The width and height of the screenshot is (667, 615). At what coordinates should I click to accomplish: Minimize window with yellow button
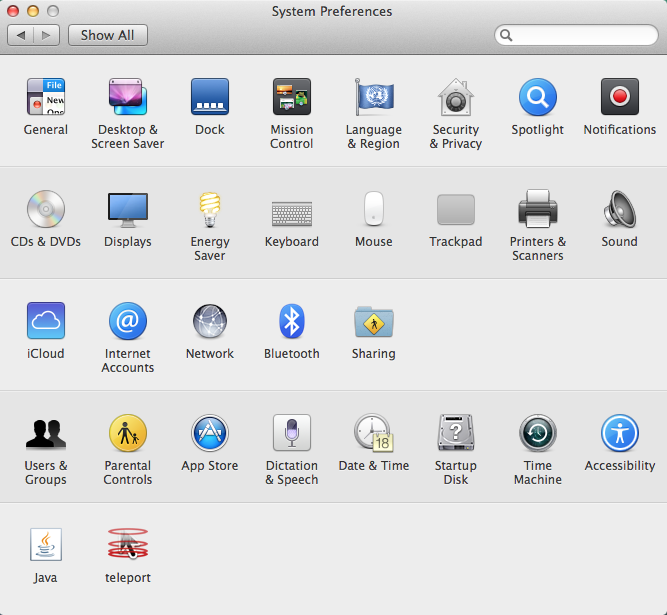point(33,11)
